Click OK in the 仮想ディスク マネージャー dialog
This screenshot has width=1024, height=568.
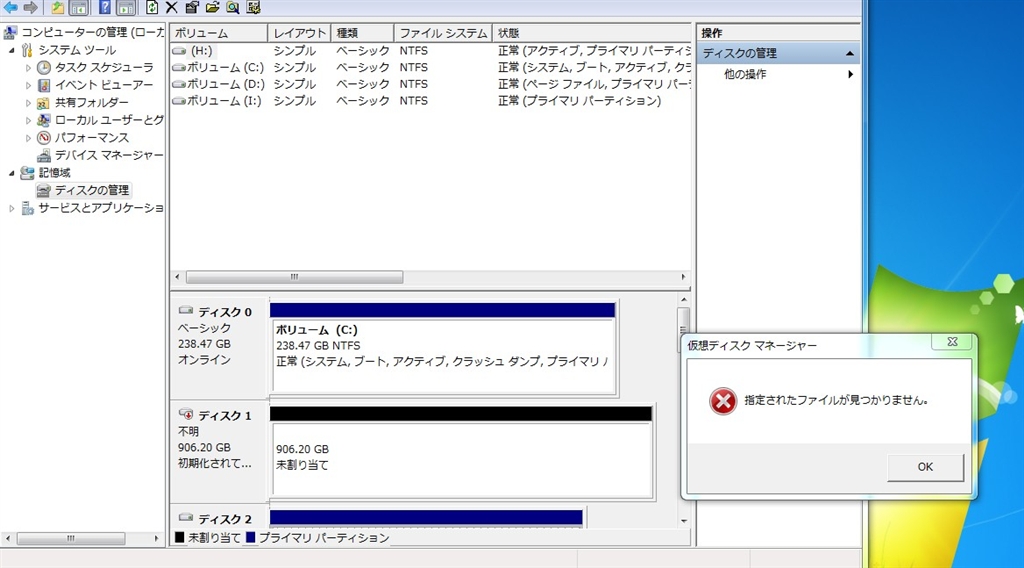coord(925,467)
